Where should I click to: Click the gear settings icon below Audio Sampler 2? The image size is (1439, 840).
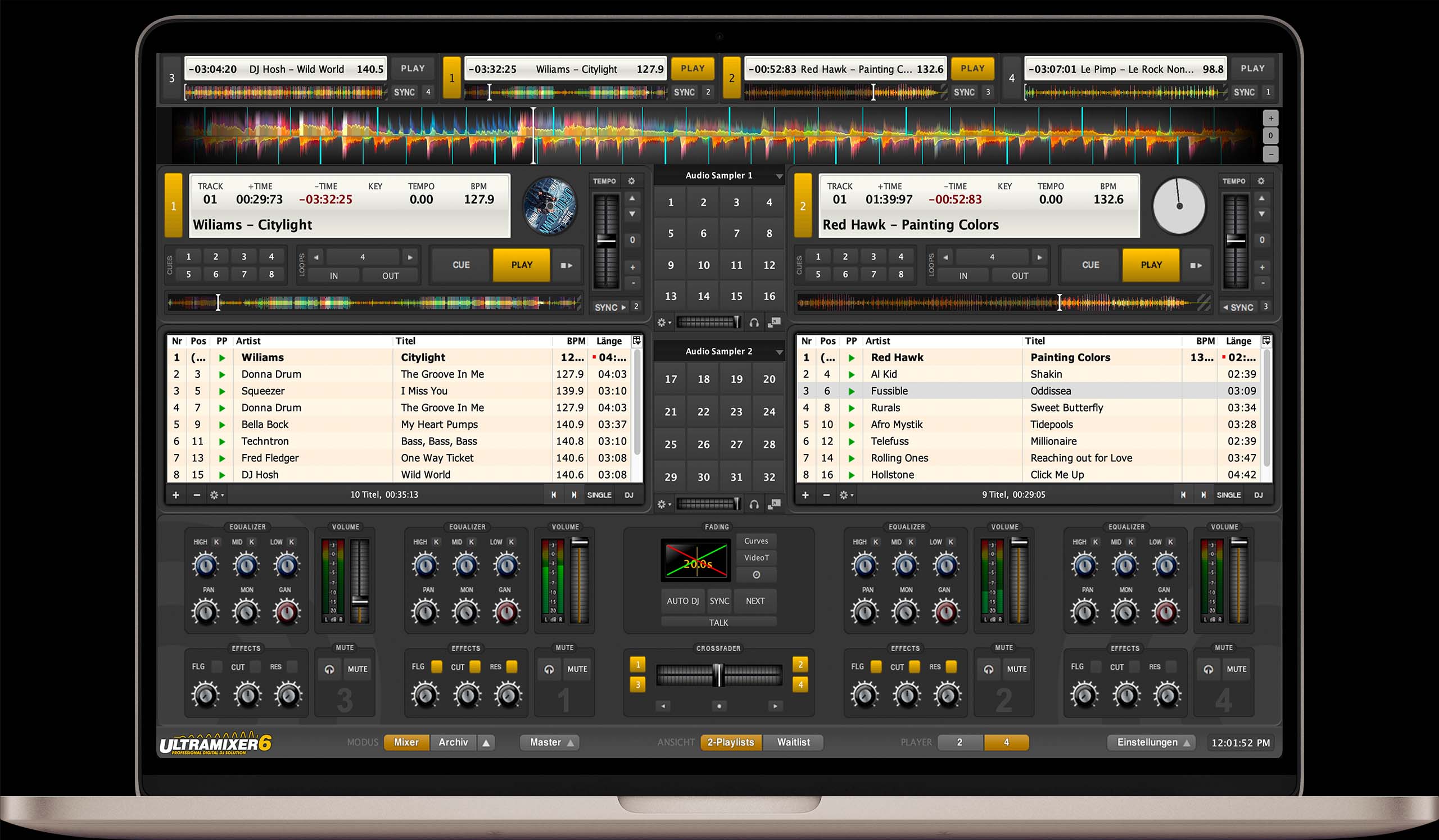tap(662, 505)
